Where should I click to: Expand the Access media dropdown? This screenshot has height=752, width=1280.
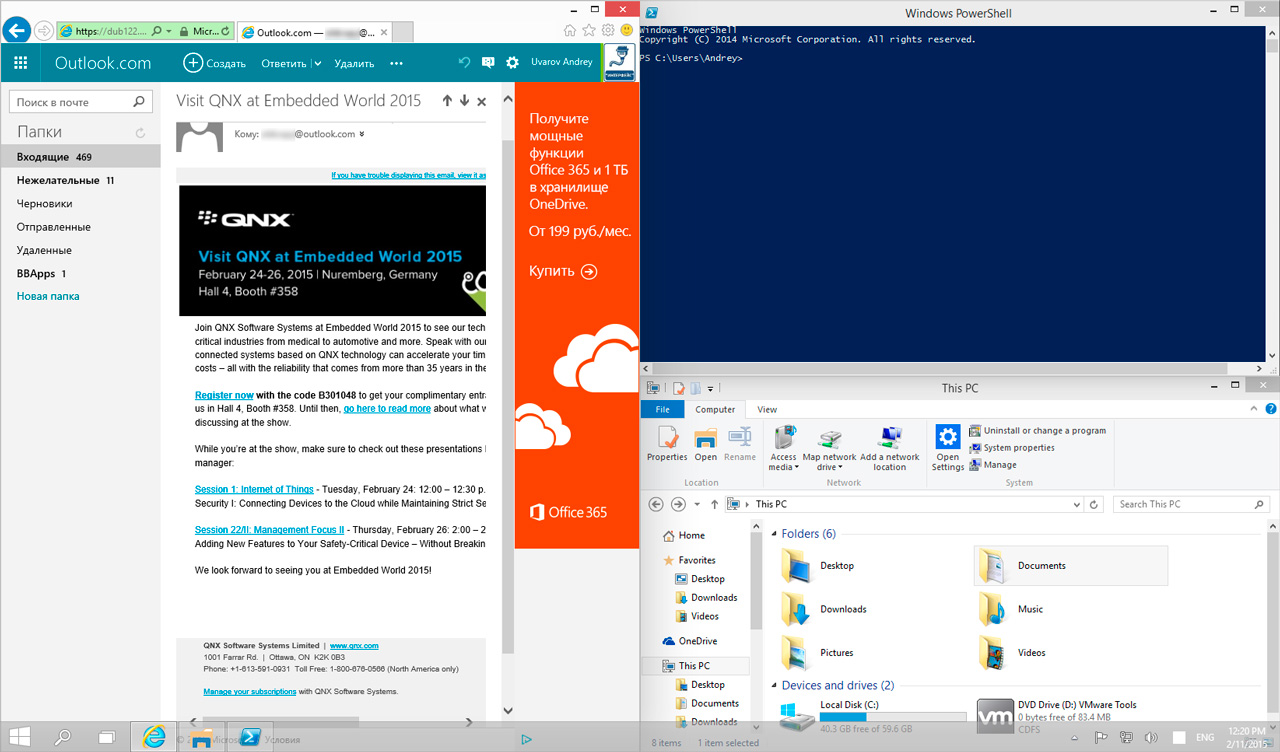(x=783, y=448)
